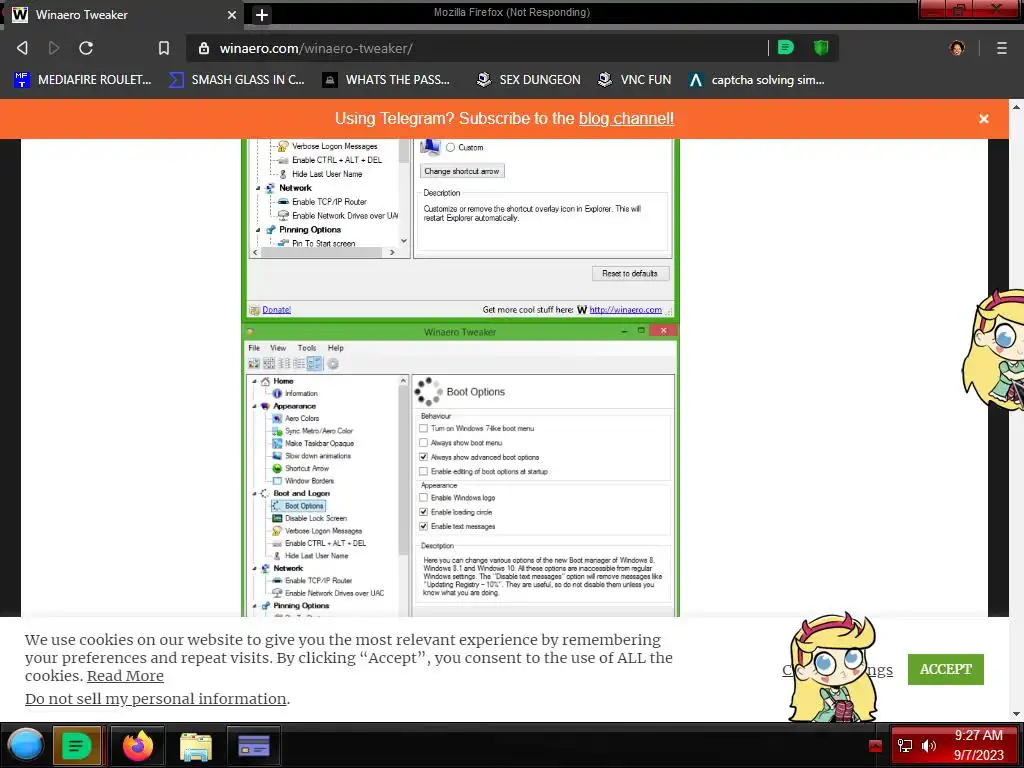Click the page scrollbar down arrow
1024x768 pixels.
click(1016, 714)
